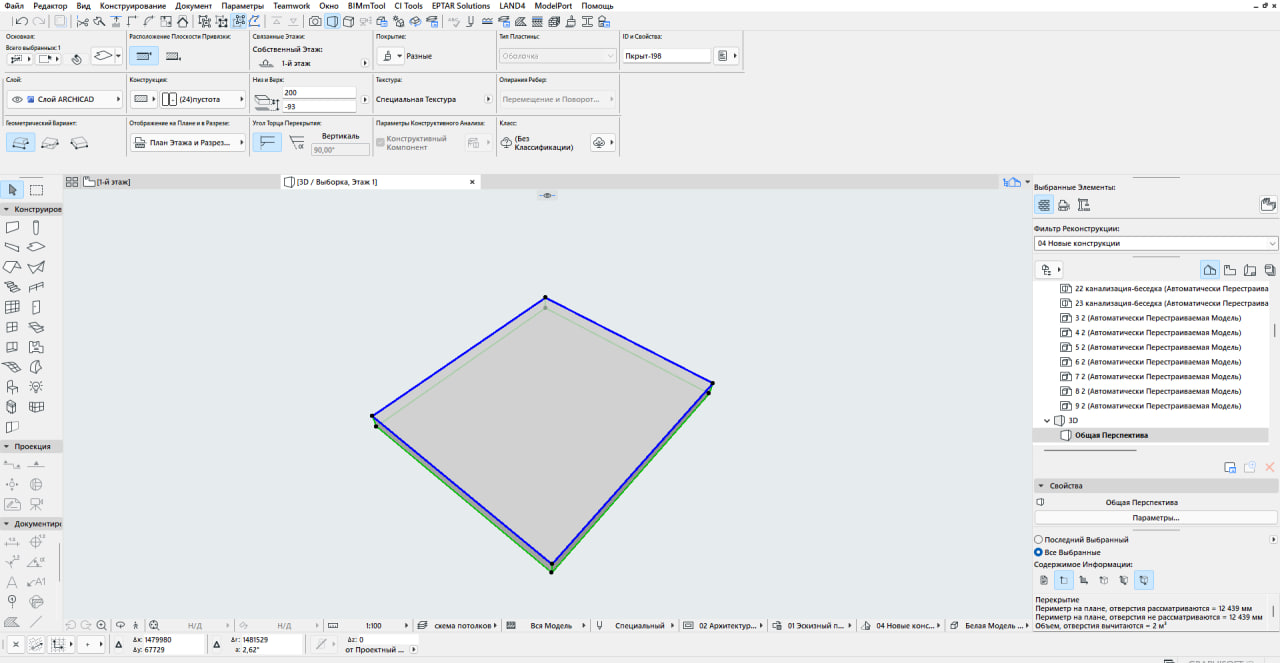This screenshot has height=663, width=1280.
Task: Click the Undo arrow in toolbar
Action: (20, 21)
